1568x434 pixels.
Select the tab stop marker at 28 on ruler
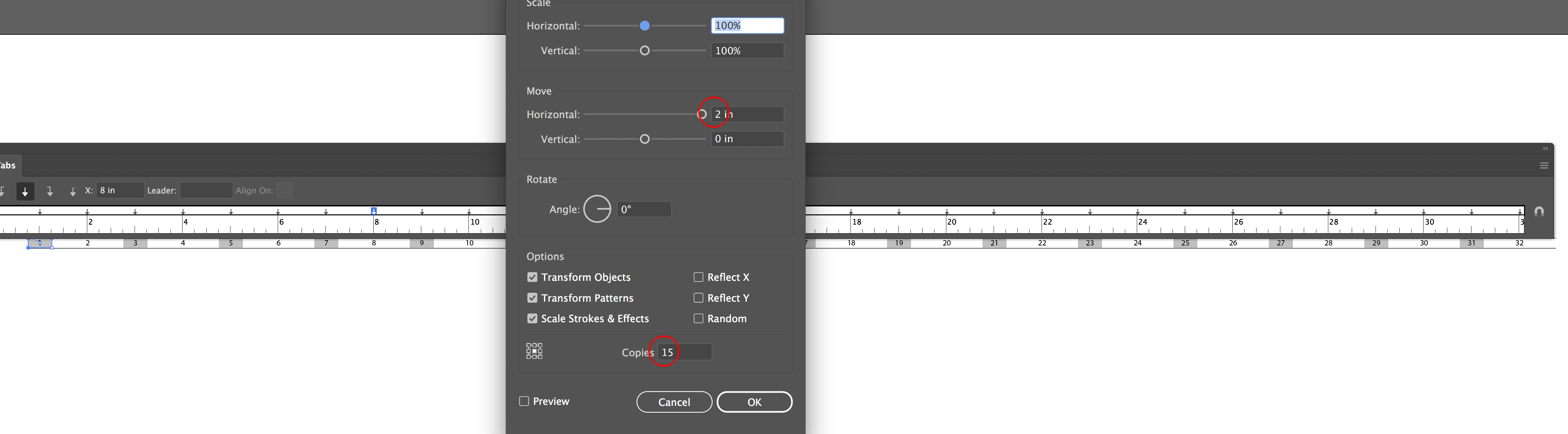click(1329, 211)
